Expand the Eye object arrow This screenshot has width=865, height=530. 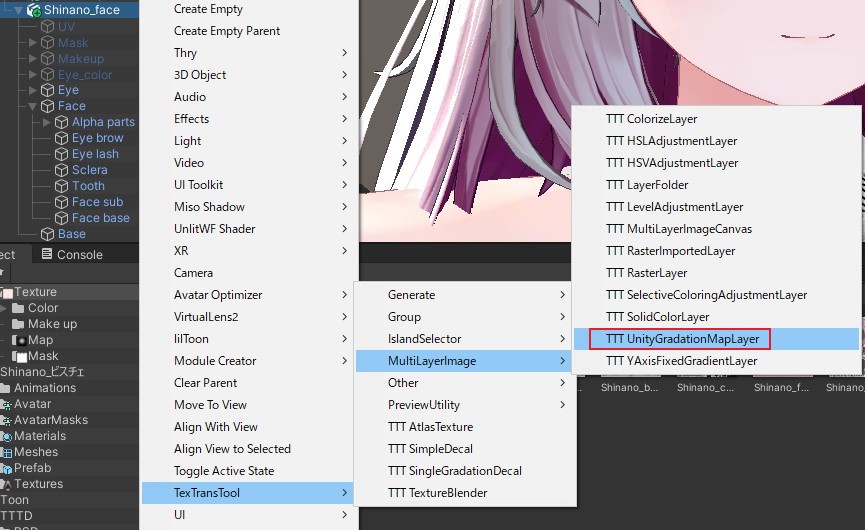pyautogui.click(x=33, y=90)
